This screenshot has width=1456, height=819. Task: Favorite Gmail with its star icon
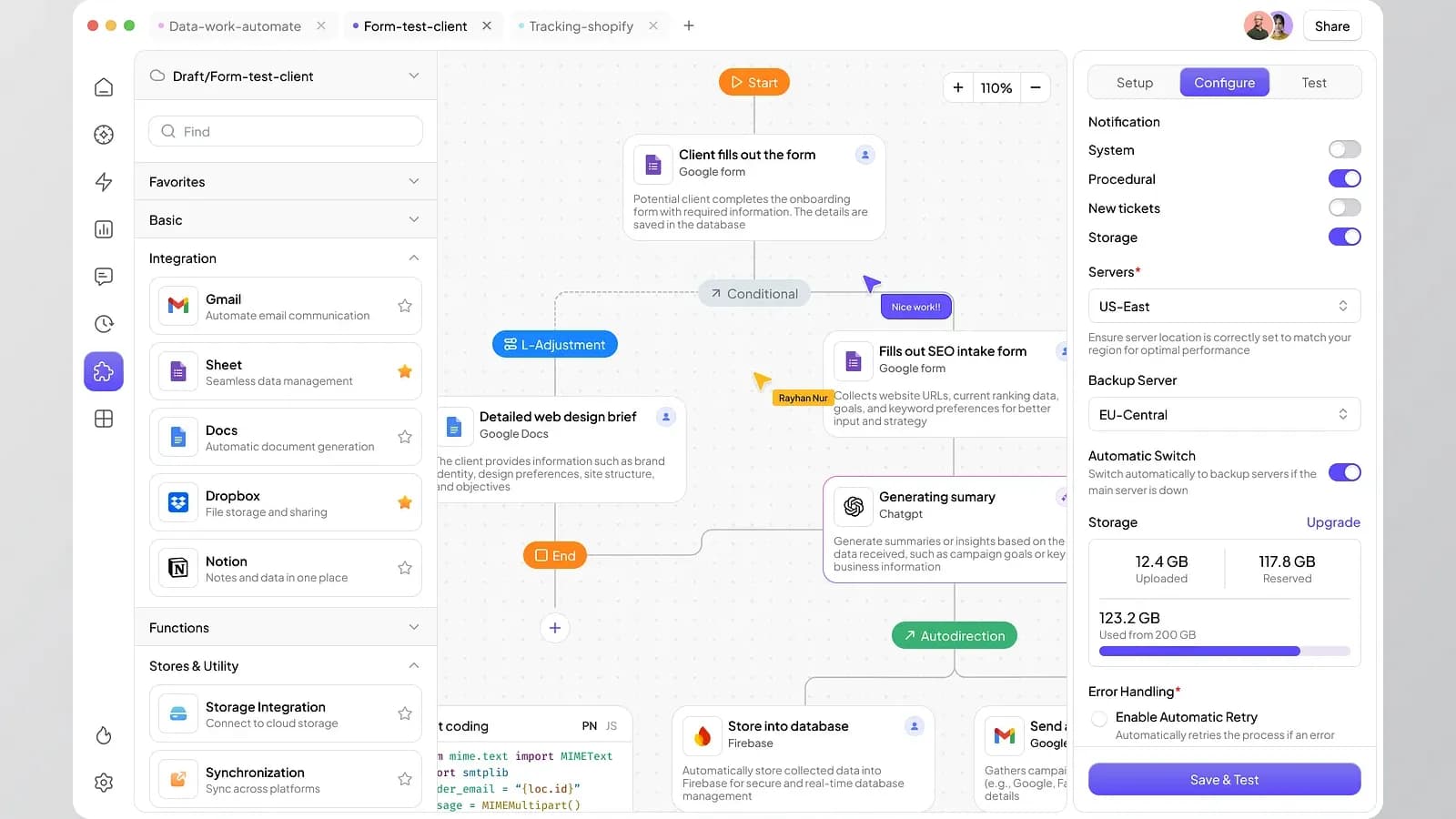(405, 306)
